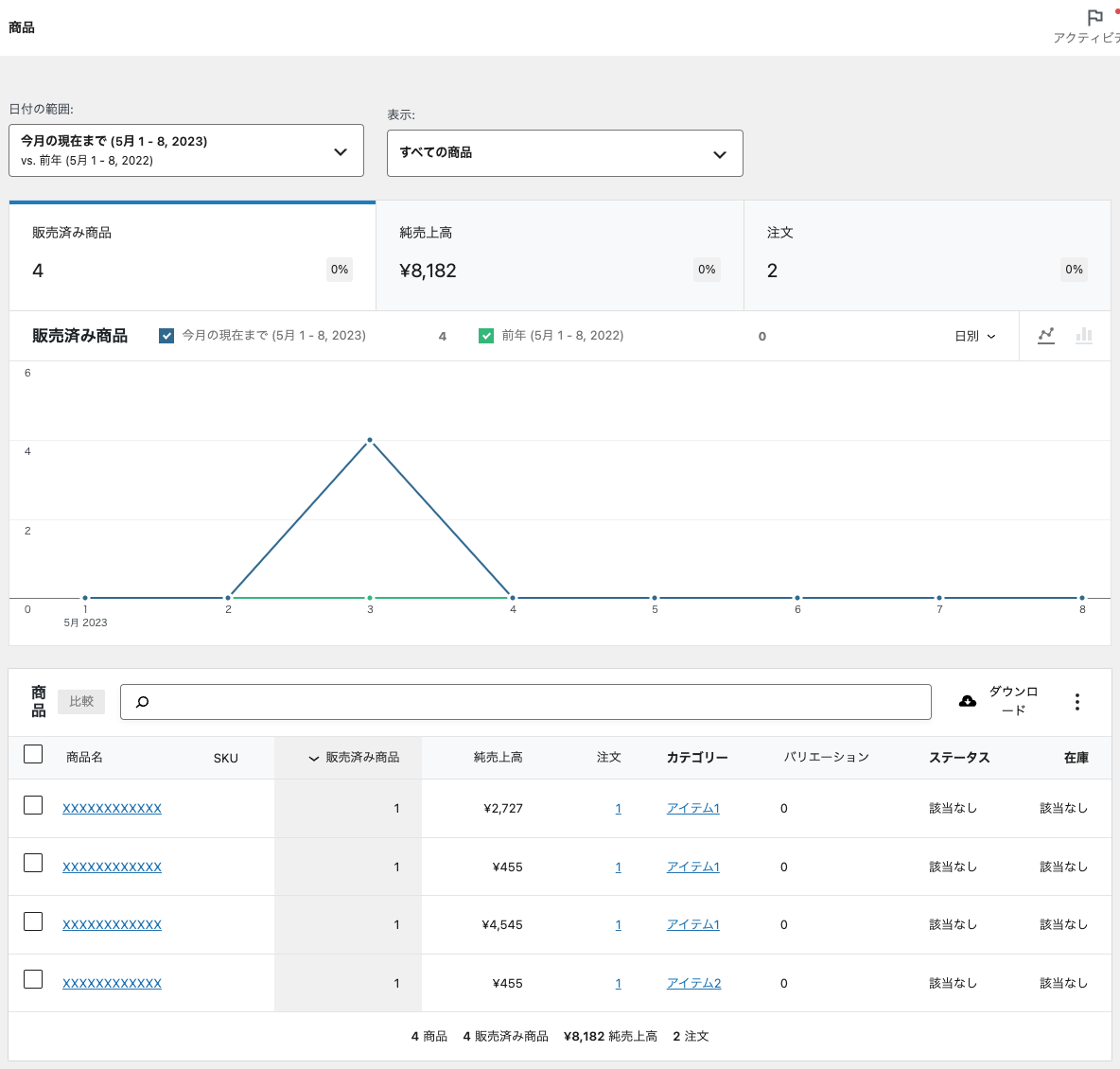Switch to bar chart view
Screen dimensions: 1120x1069
(1084, 336)
